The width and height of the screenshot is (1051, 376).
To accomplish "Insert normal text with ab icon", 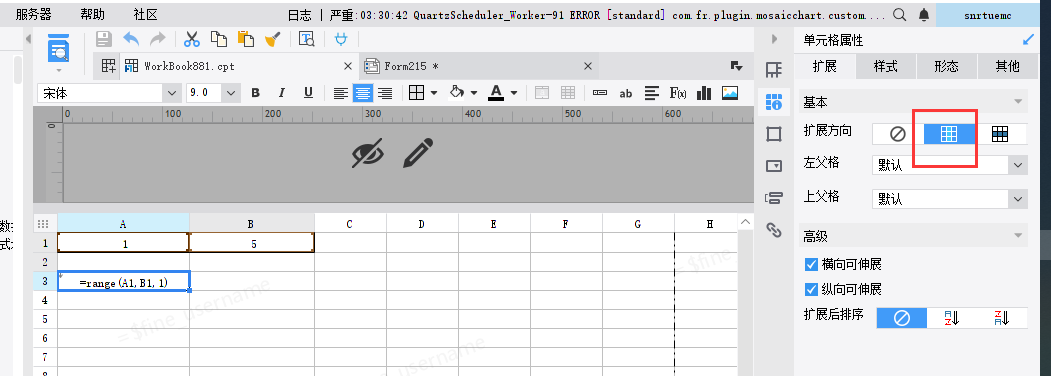I will (x=625, y=93).
